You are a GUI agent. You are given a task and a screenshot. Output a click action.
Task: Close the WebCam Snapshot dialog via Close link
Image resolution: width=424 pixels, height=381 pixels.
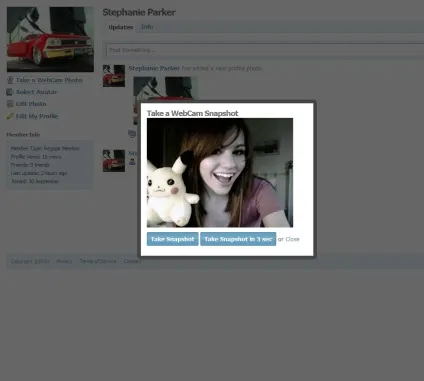tap(292, 239)
